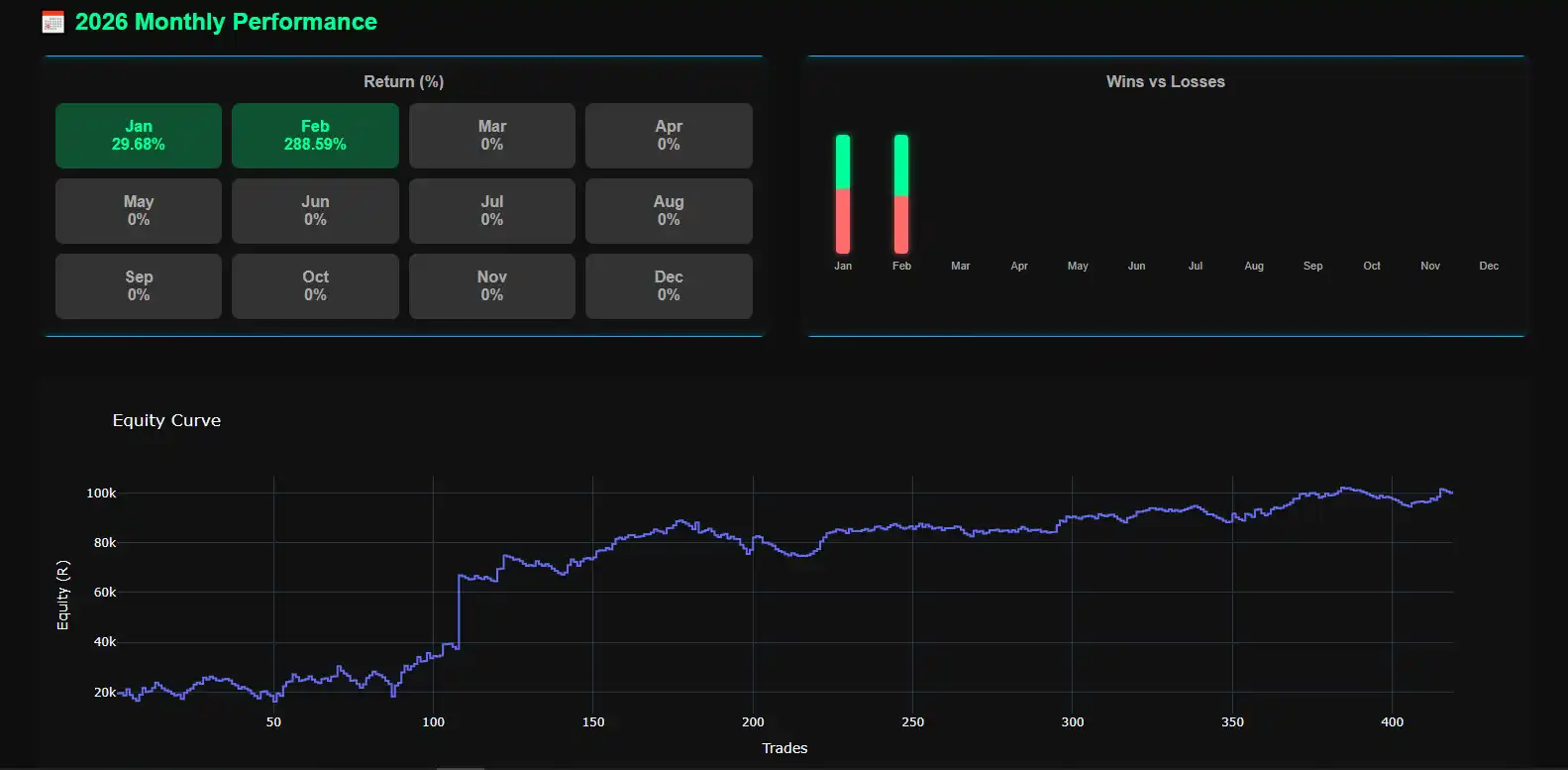Viewport: 1568px width, 770px height.
Task: Click the 250 tick on the Trades axis
Action: (912, 721)
